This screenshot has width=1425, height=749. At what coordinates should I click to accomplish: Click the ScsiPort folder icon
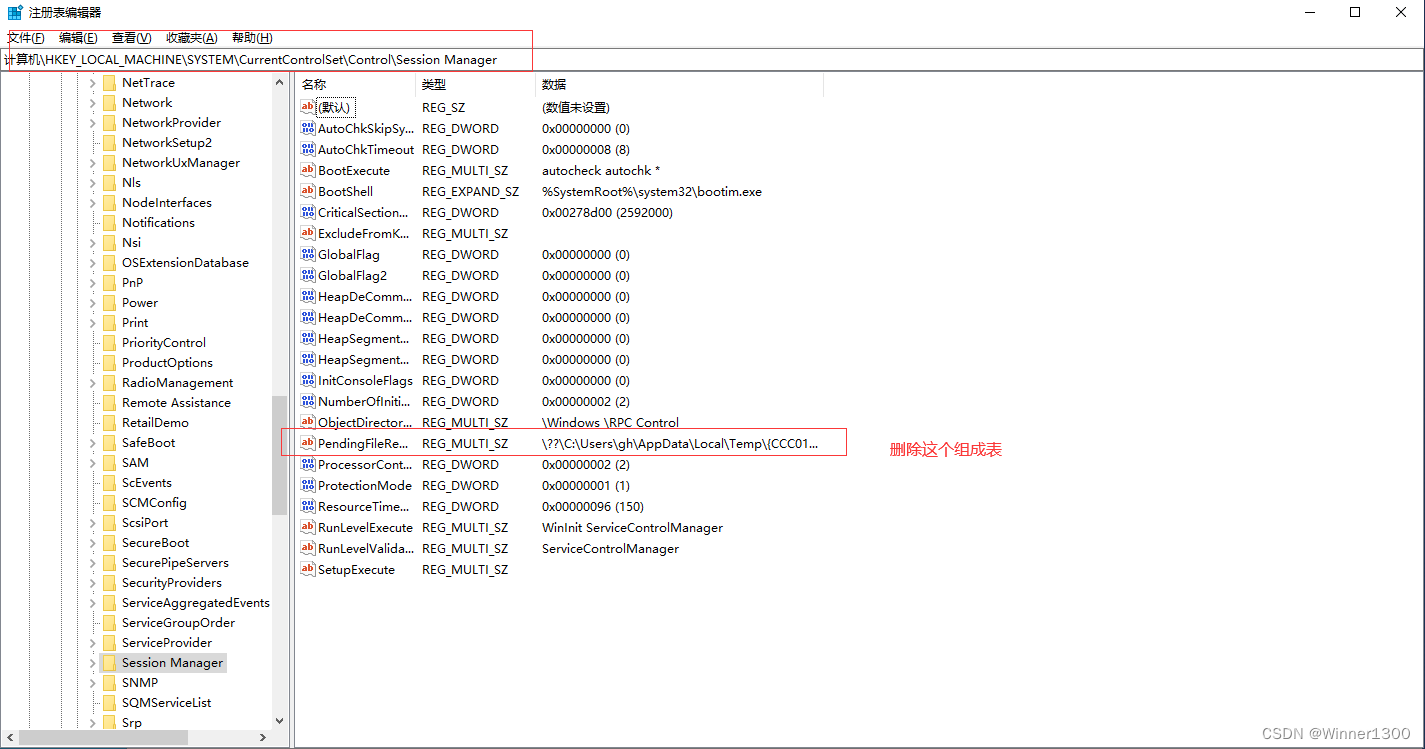[x=110, y=523]
